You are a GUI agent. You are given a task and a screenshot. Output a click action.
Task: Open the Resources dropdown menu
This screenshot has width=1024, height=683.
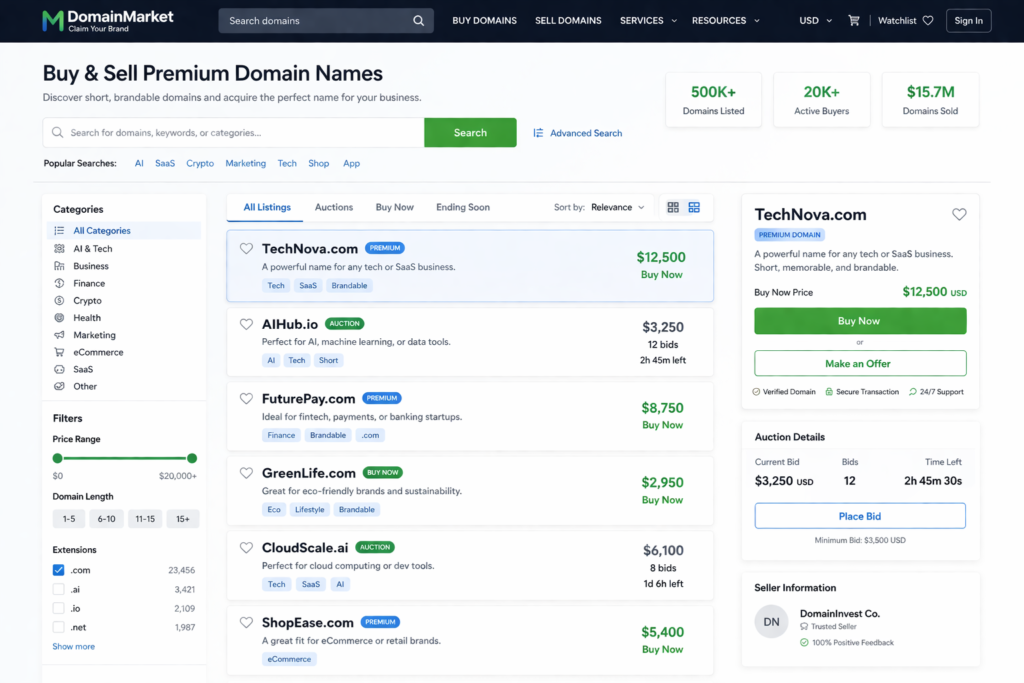pos(726,20)
